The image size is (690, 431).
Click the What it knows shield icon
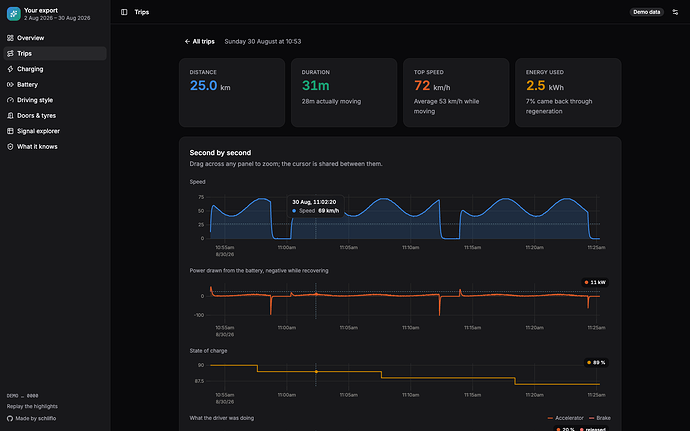pyautogui.click(x=10, y=147)
